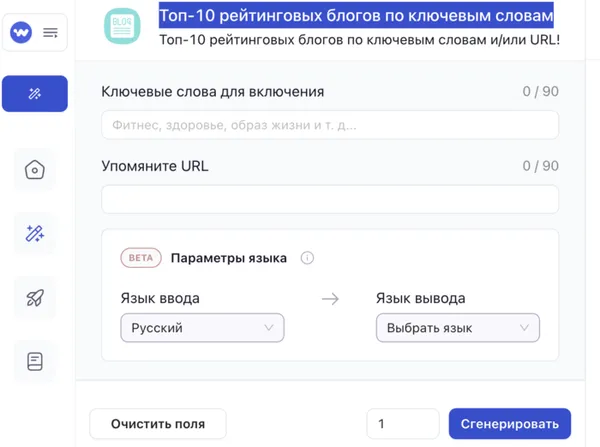Click the results count field showing 1

tap(402, 424)
